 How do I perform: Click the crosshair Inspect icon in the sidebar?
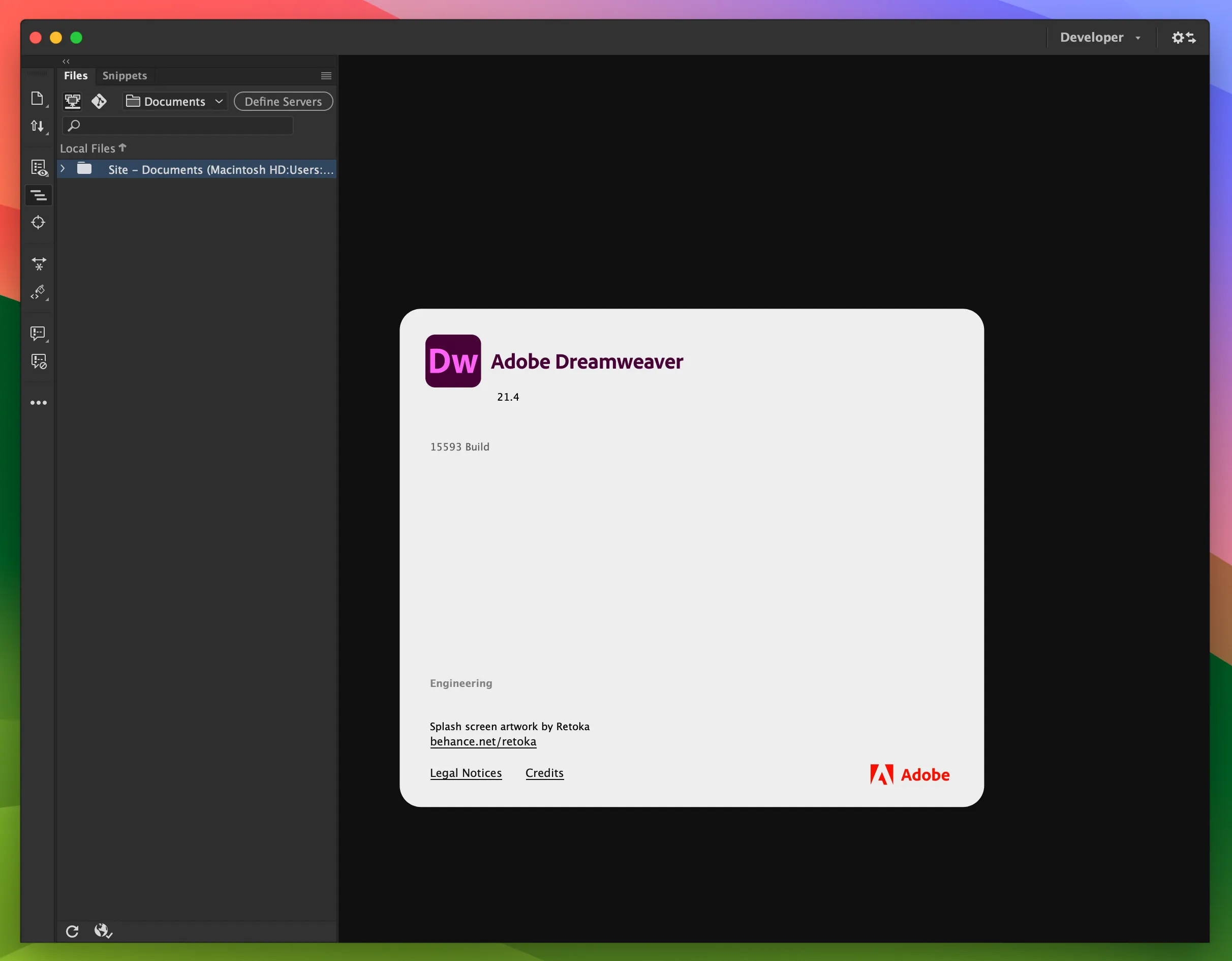[38, 222]
